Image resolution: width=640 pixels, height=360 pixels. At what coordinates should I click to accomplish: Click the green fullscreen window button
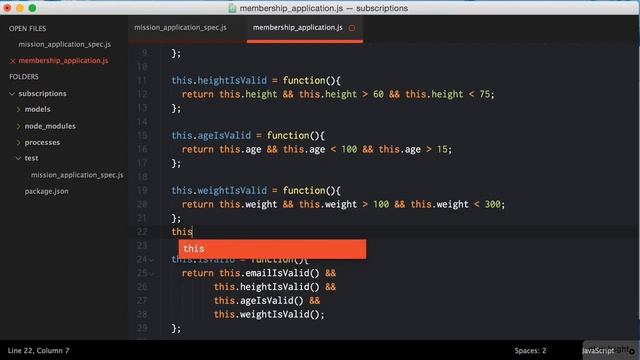click(32, 8)
